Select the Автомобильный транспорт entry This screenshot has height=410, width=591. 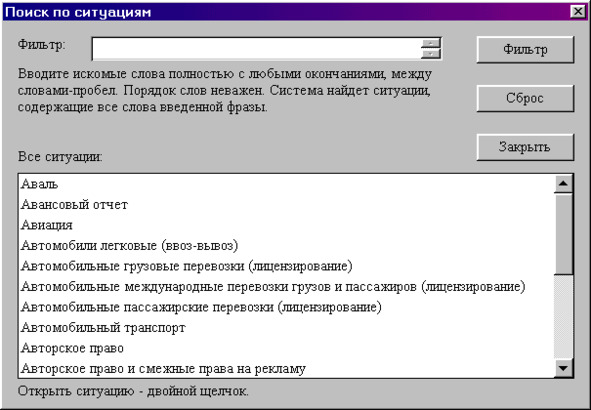coord(286,327)
